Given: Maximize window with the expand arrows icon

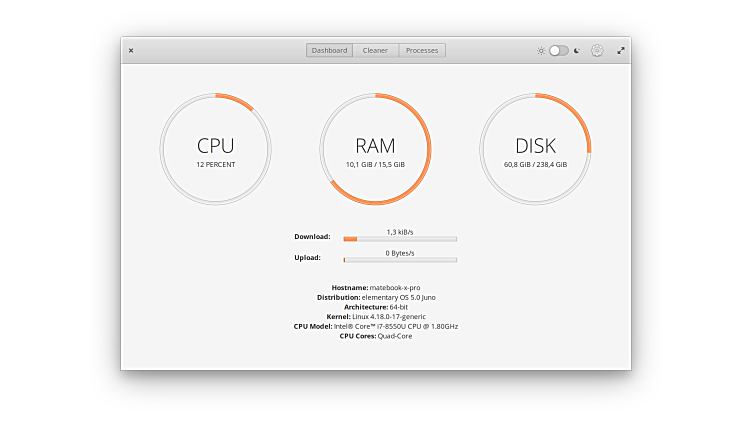Looking at the screenshot, I should point(621,51).
